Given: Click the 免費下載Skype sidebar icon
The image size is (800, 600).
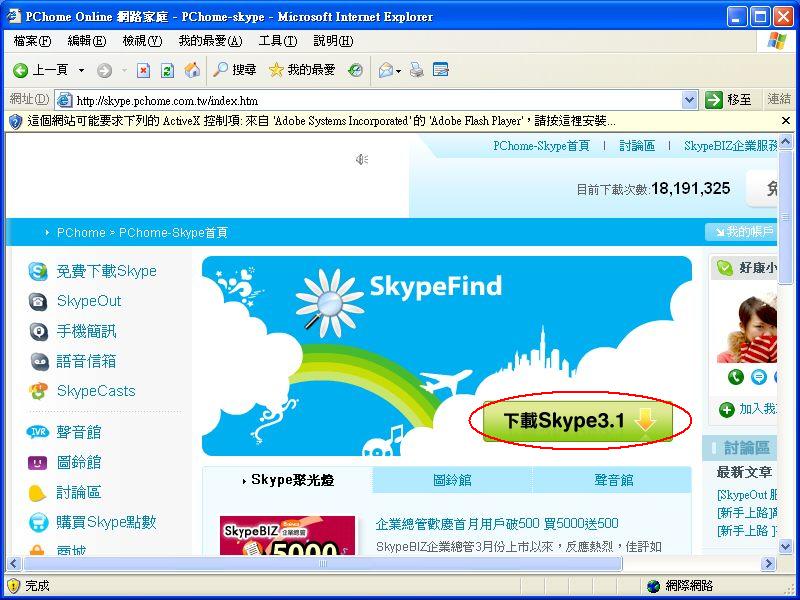Looking at the screenshot, I should pos(38,271).
